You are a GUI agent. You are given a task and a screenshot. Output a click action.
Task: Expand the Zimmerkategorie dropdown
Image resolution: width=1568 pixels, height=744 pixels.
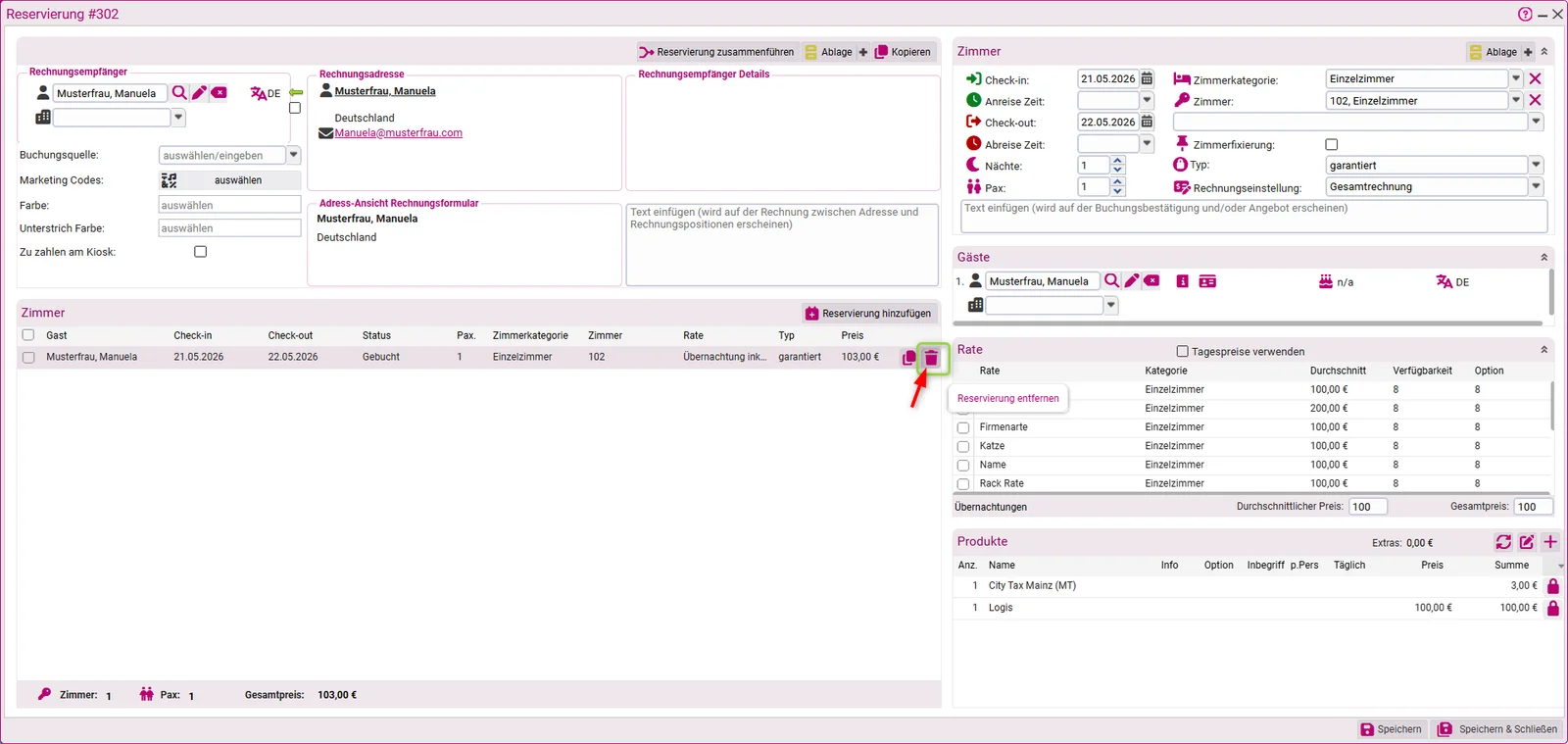tap(1516, 78)
